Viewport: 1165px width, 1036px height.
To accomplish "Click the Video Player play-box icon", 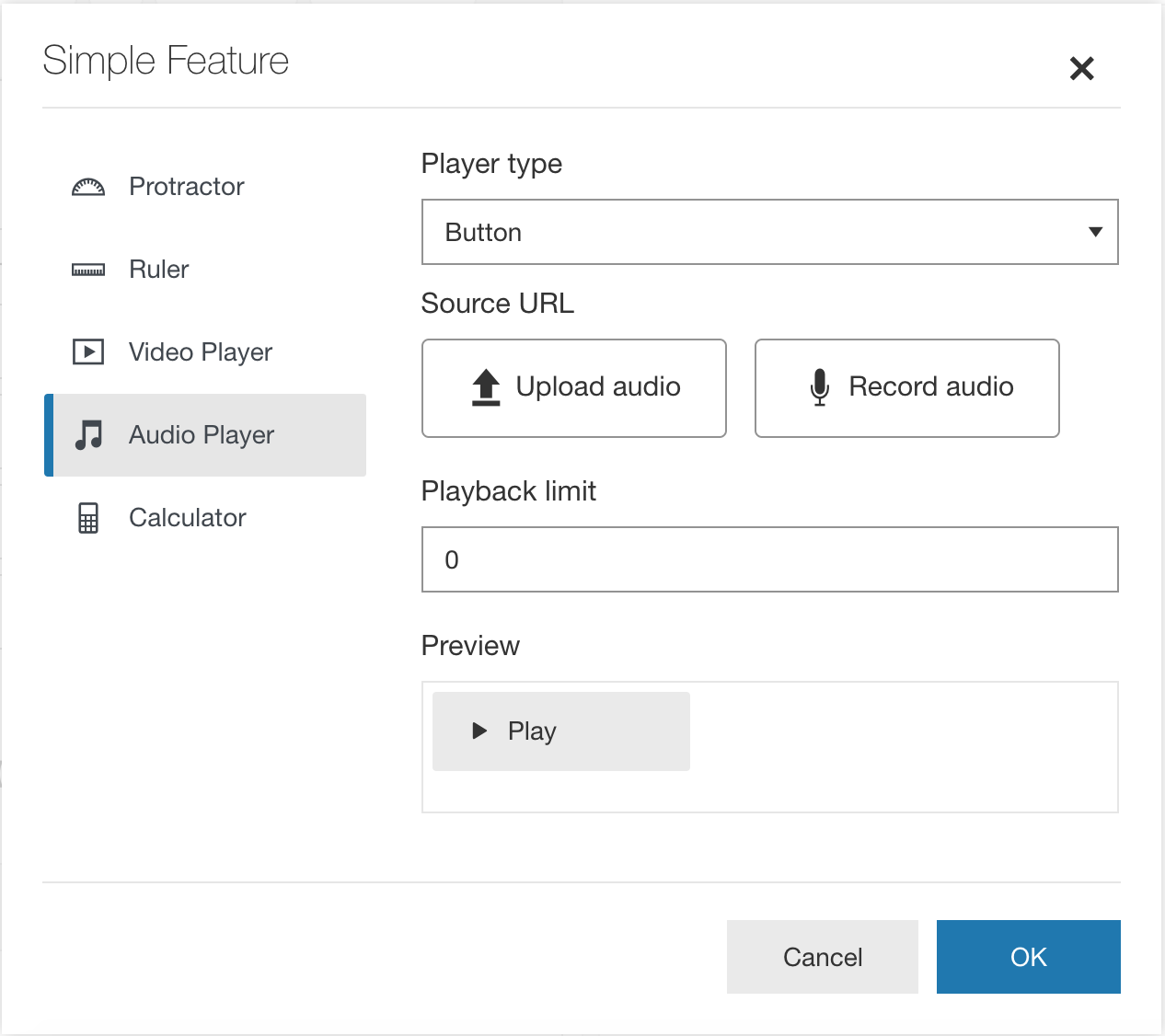I will [88, 351].
